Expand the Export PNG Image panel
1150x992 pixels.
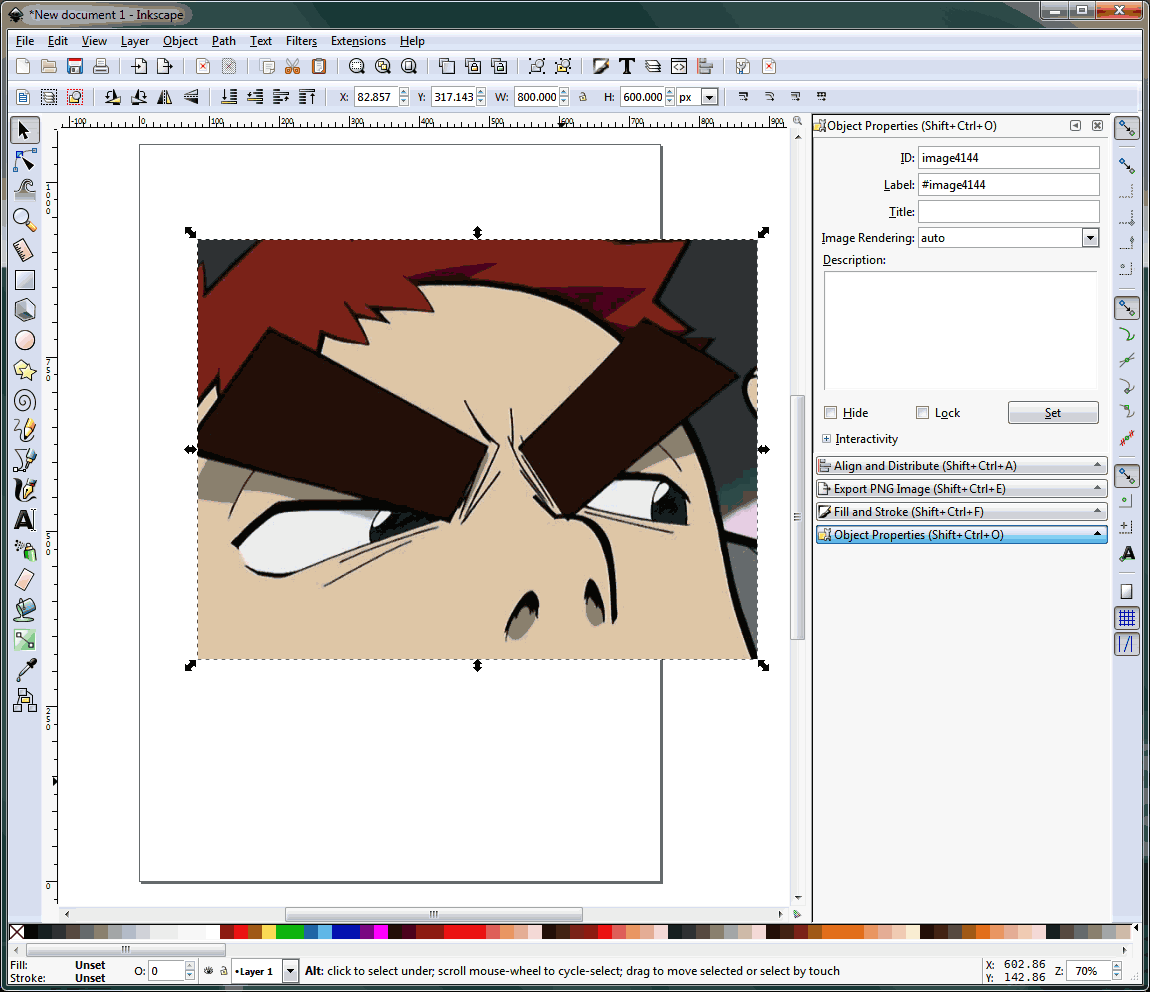click(x=961, y=488)
